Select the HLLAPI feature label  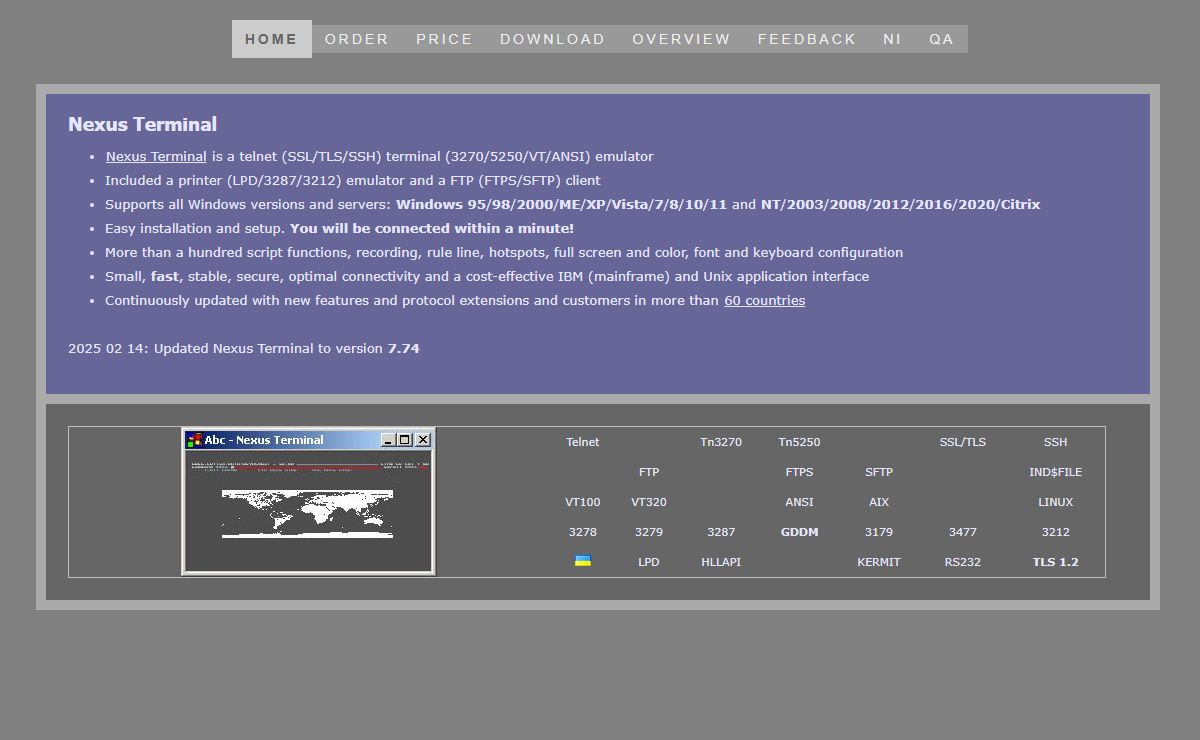point(721,562)
